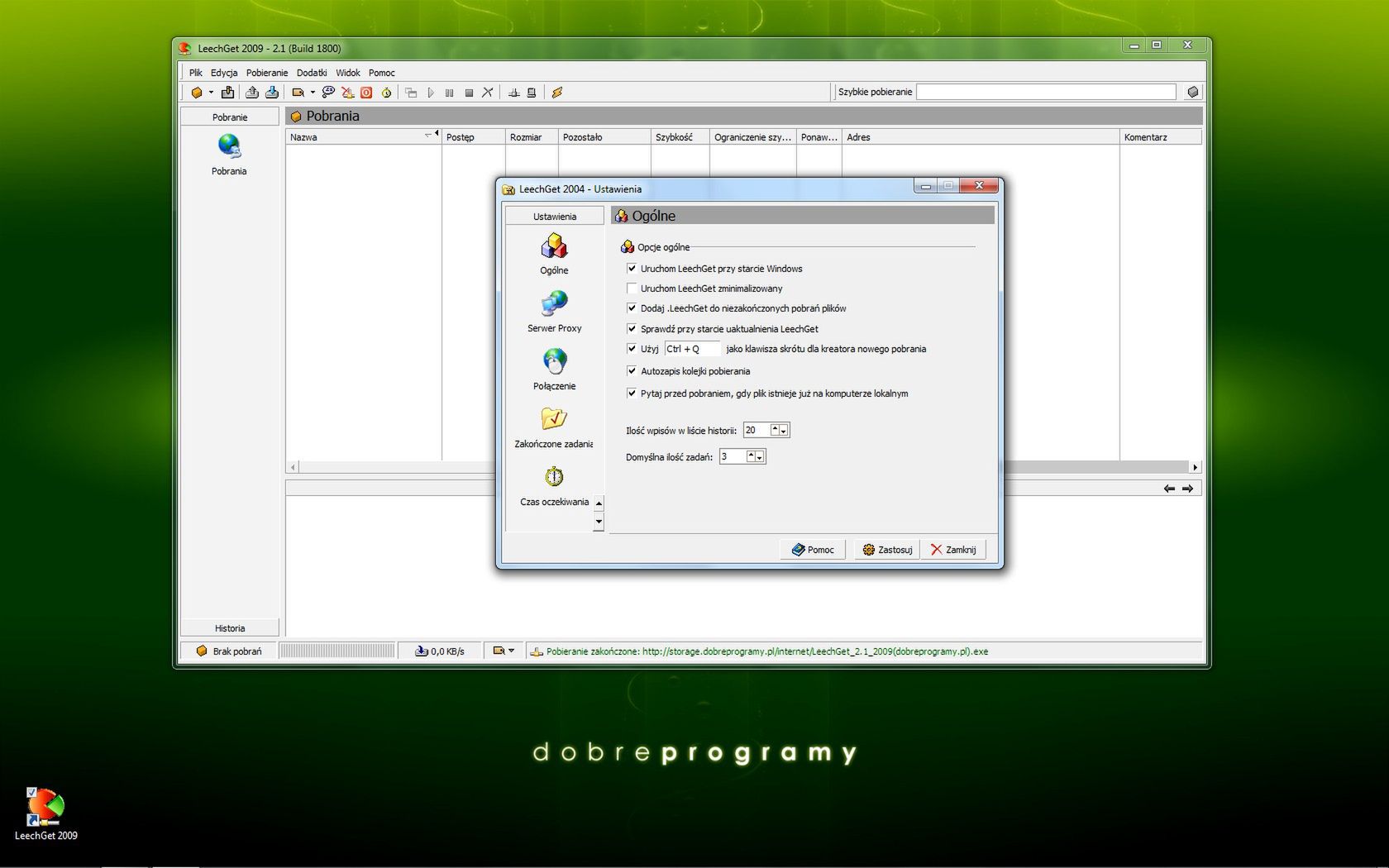Click the overlapping windows toolbar icon
Viewport: 1389px width, 868px height.
[411, 93]
